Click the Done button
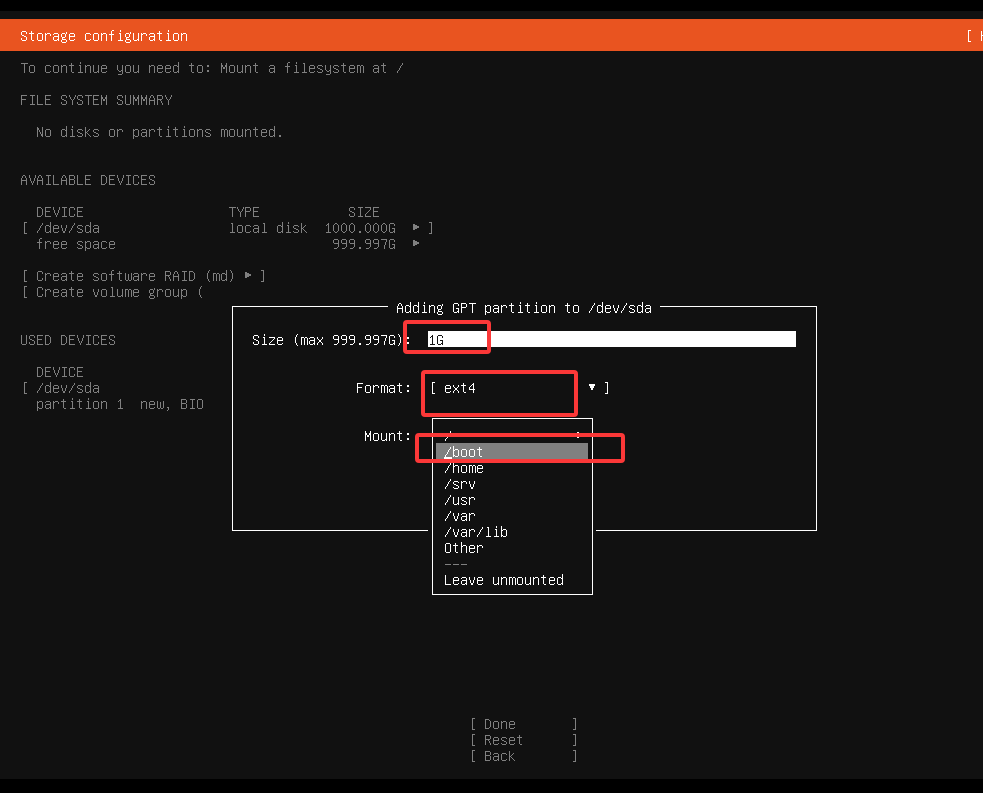The height and width of the screenshot is (793, 983). point(499,723)
